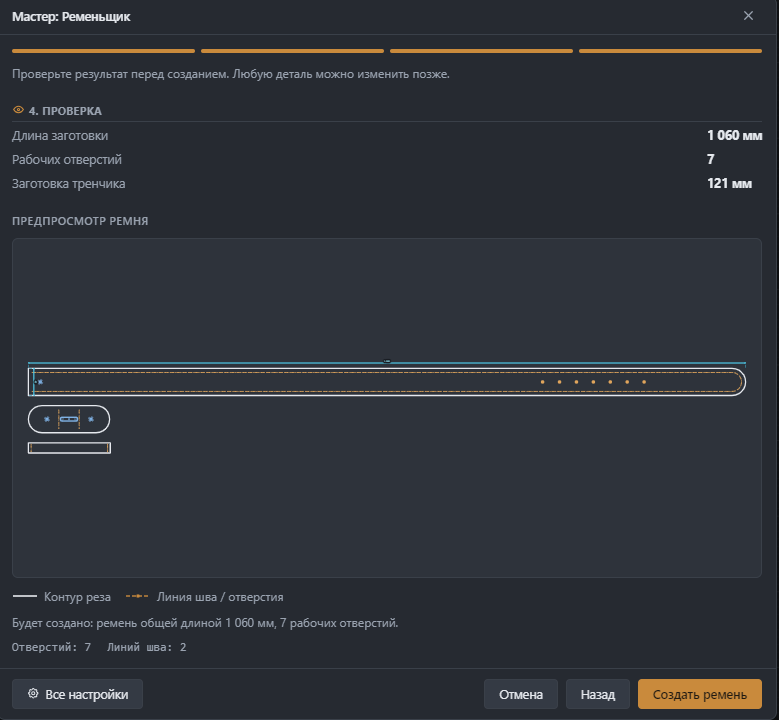Click the Контур реза legend label
The image size is (779, 720).
(78, 597)
